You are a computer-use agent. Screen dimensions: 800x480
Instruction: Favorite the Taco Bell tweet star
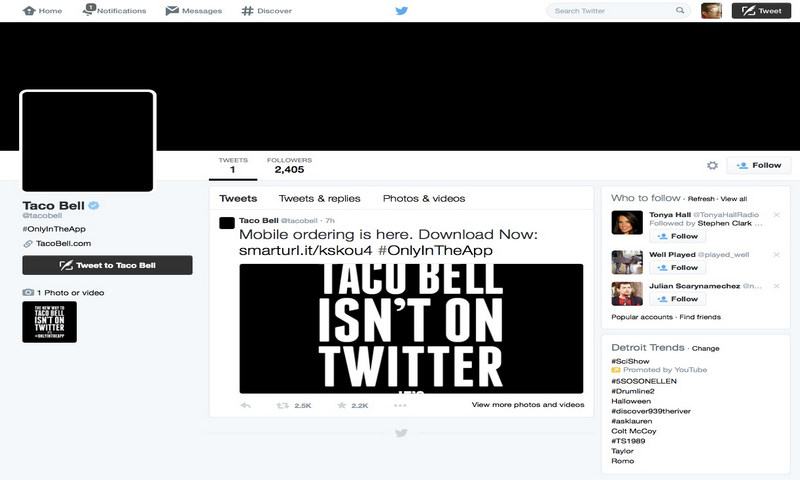pos(341,405)
